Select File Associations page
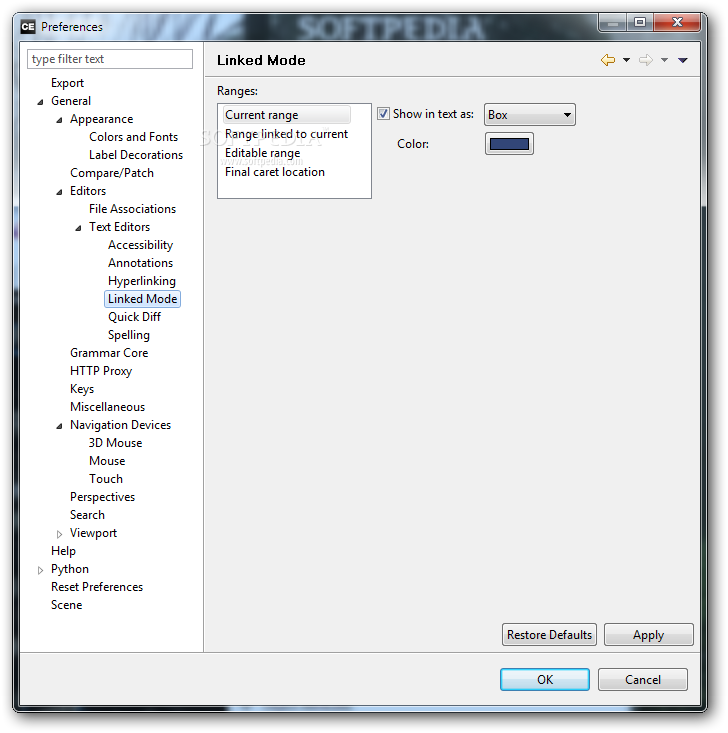Image resolution: width=728 pixels, height=733 pixels. tap(132, 209)
